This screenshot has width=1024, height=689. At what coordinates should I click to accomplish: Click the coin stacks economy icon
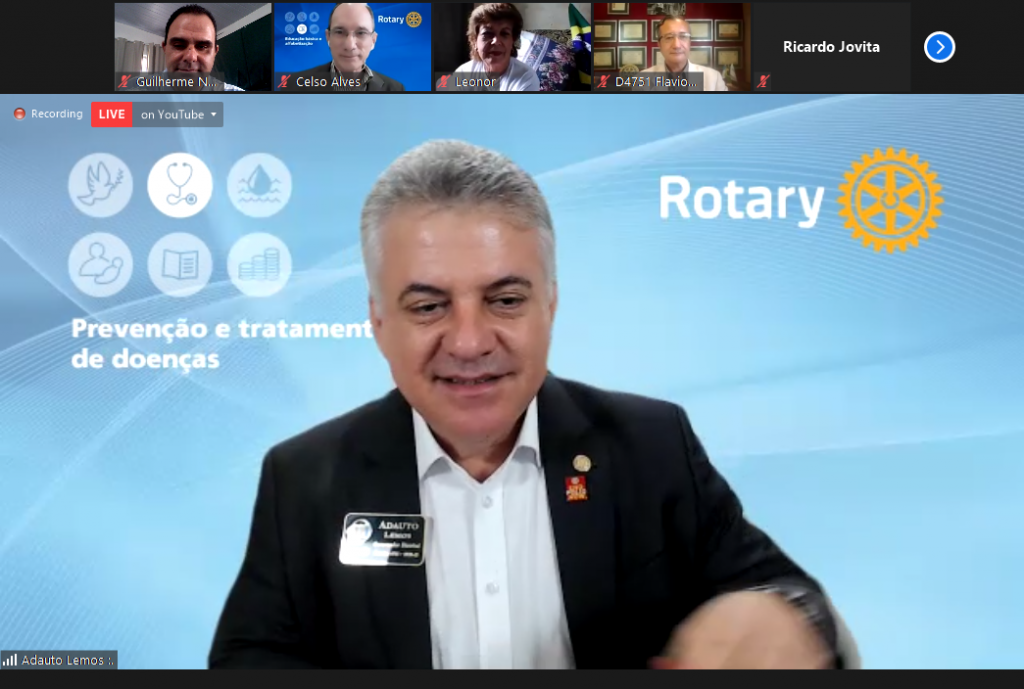click(x=259, y=265)
